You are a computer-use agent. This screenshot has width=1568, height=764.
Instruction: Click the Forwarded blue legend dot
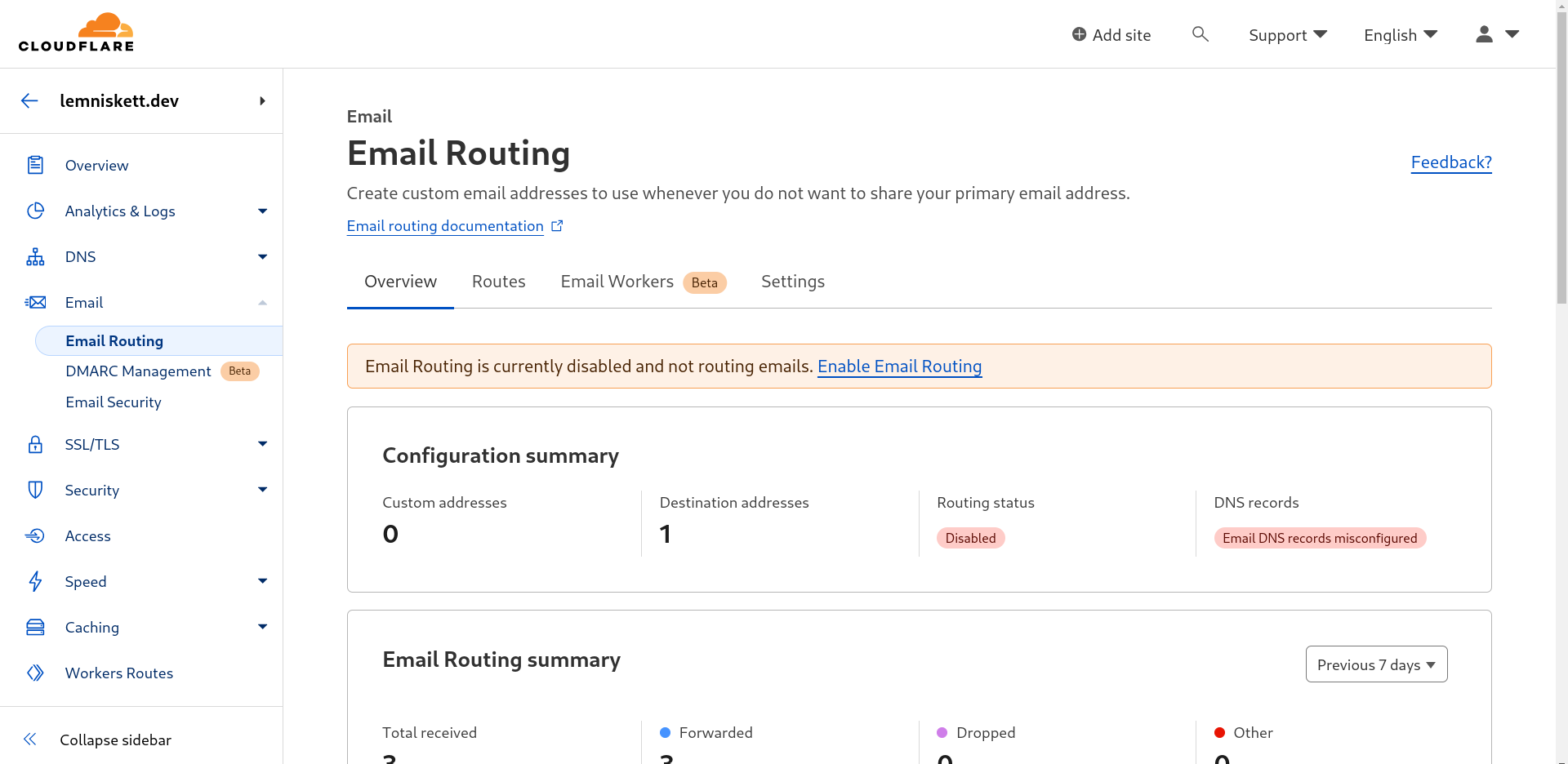point(665,733)
